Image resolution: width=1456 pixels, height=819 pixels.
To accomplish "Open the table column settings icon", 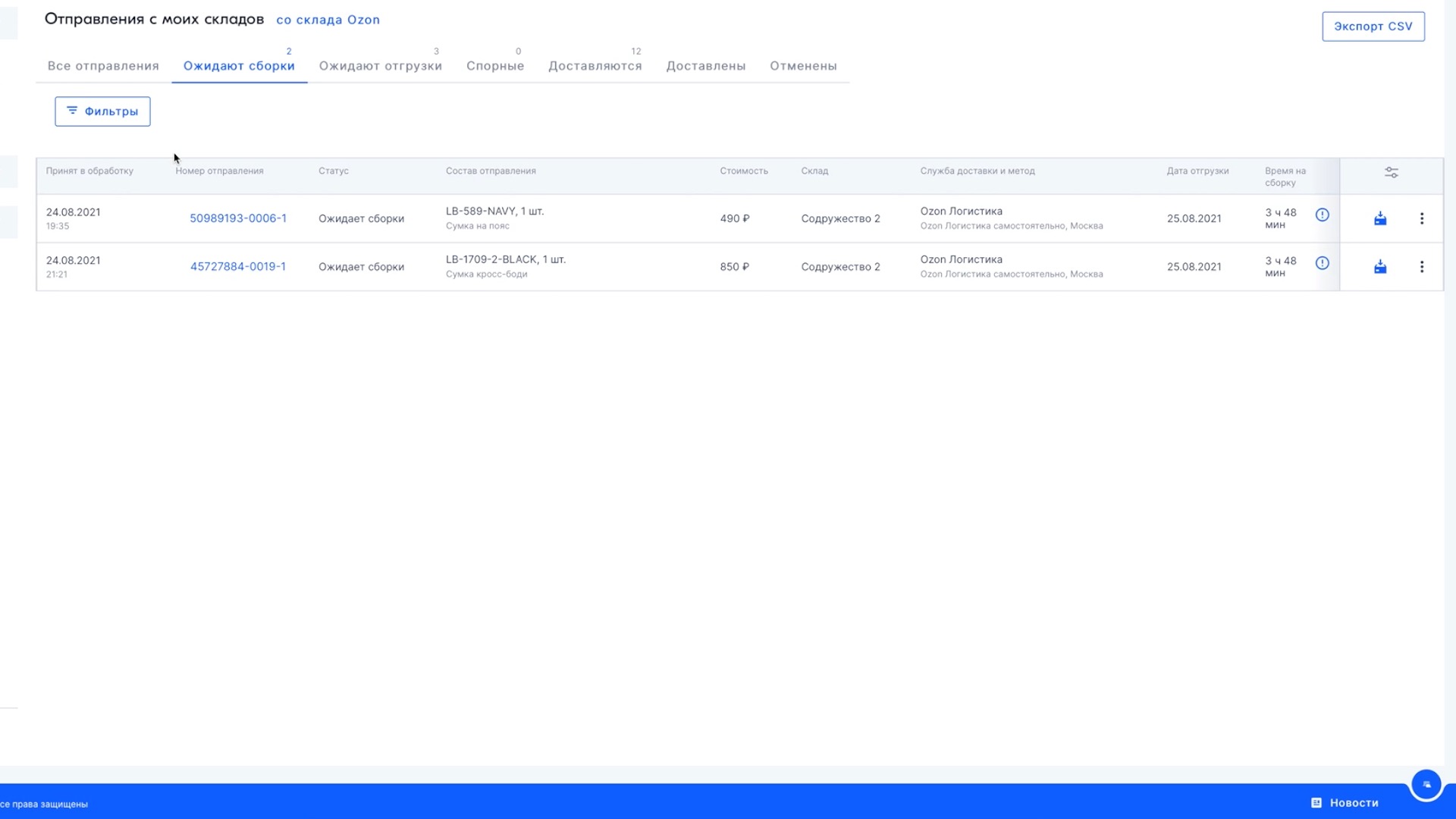I will [1392, 173].
